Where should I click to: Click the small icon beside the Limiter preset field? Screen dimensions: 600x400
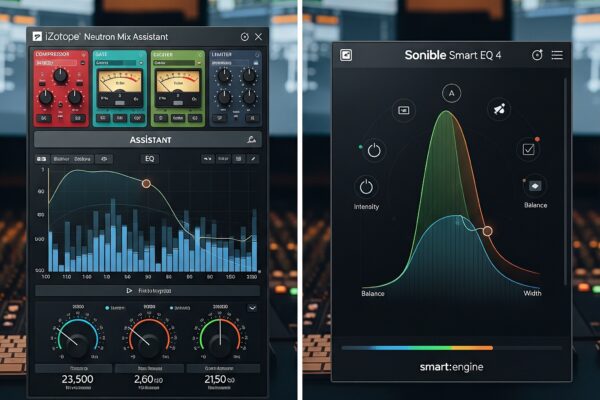click(x=256, y=63)
